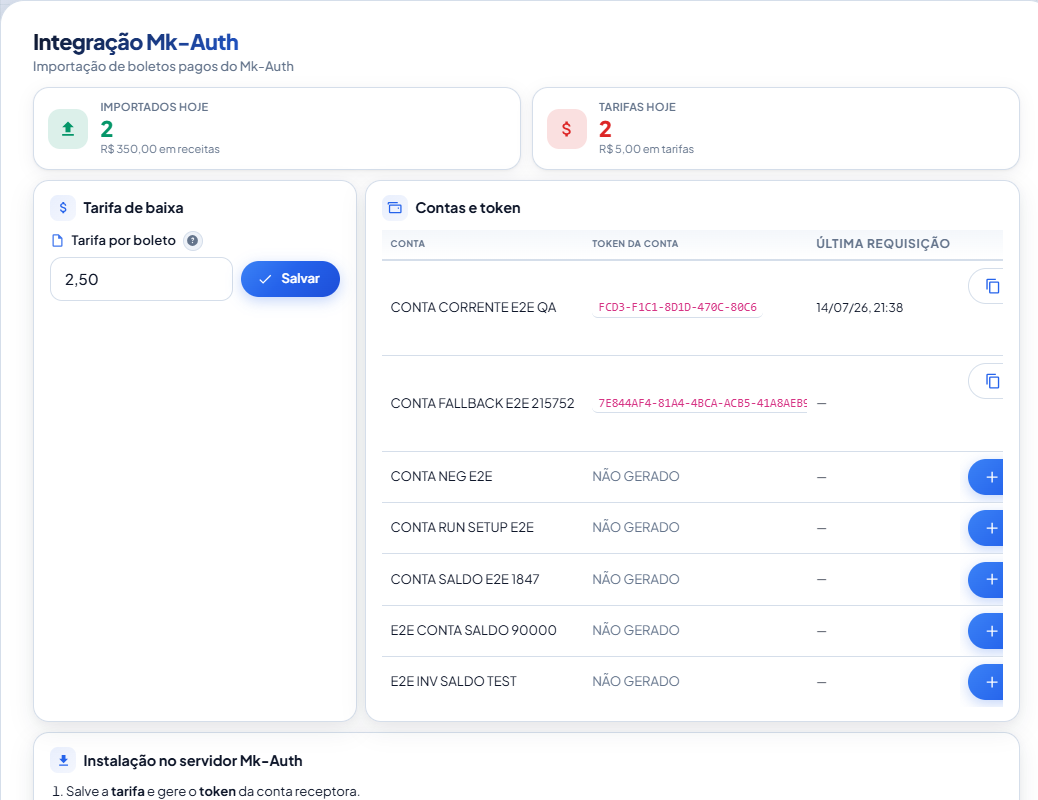Click the download icon beside Instalação no servidor
Screen dimensions: 1038x800
63,761
